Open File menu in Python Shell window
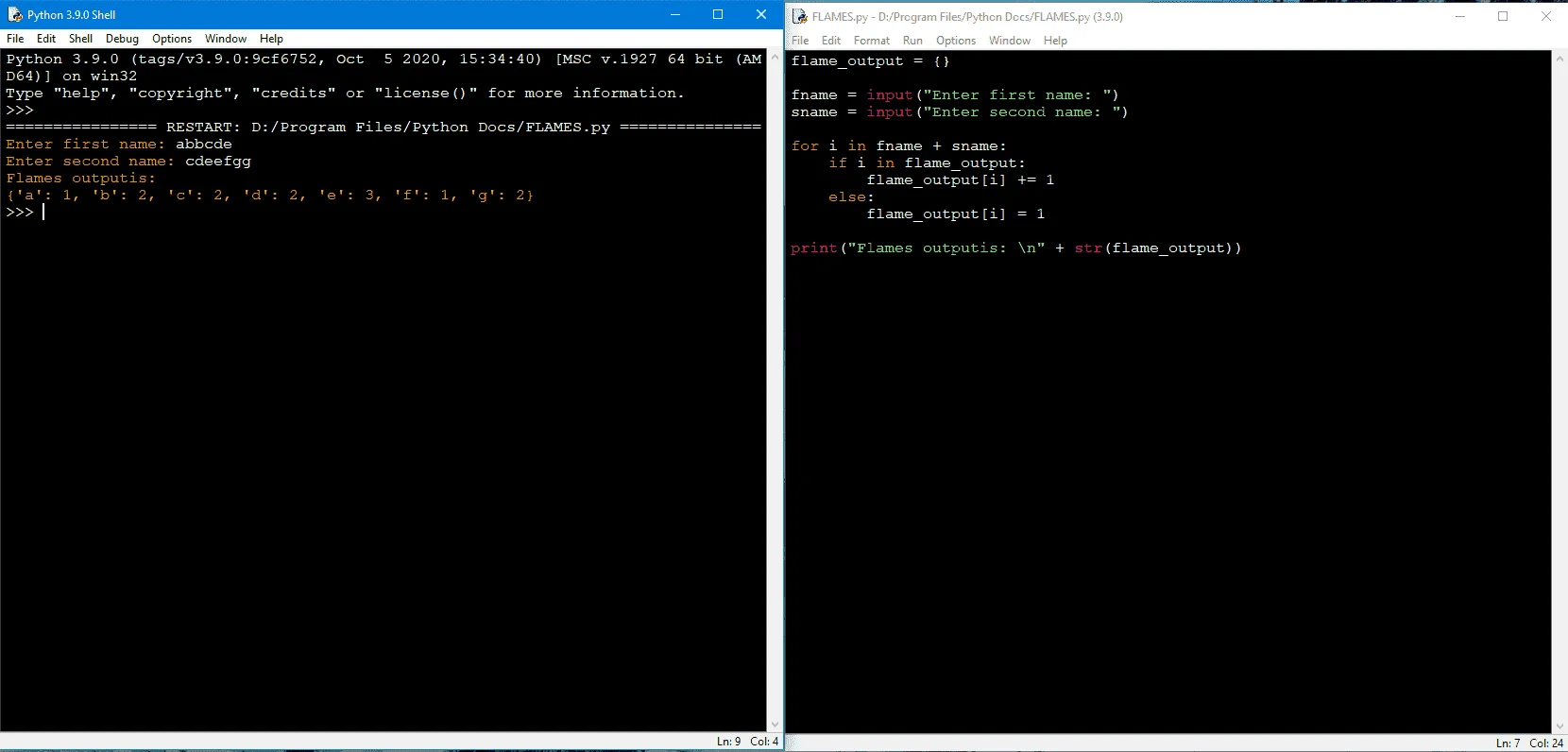The image size is (1568, 752). [x=15, y=39]
